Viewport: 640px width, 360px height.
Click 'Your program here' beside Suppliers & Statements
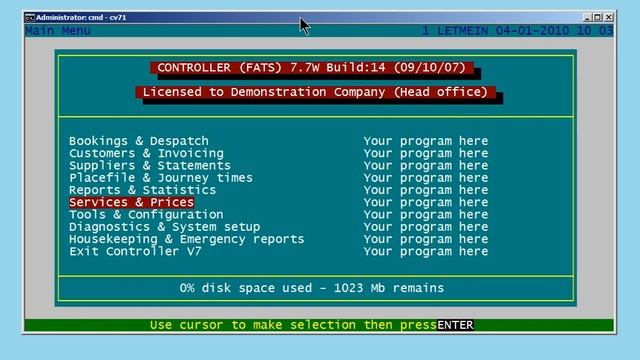tap(426, 166)
